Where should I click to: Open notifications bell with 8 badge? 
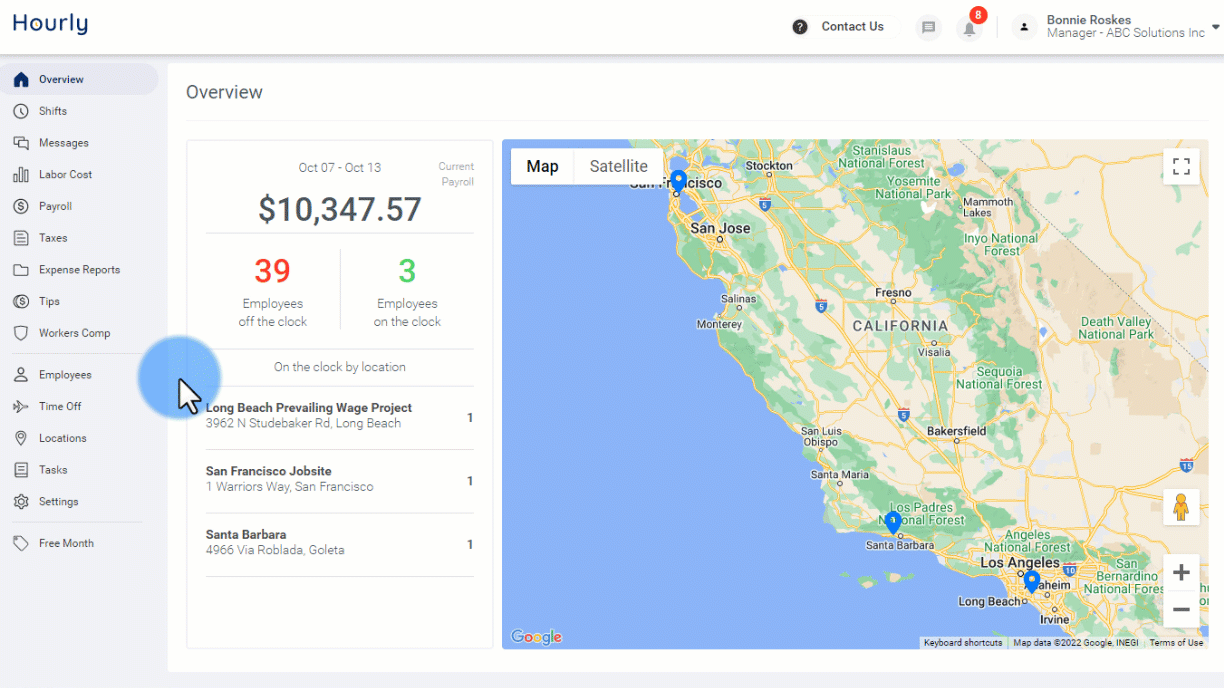pyautogui.click(x=969, y=28)
